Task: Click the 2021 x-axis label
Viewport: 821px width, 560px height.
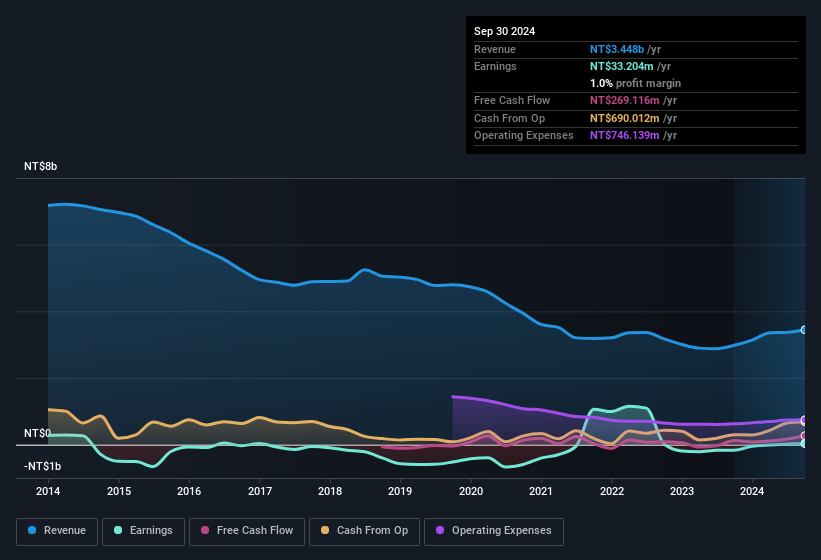Action: [541, 491]
